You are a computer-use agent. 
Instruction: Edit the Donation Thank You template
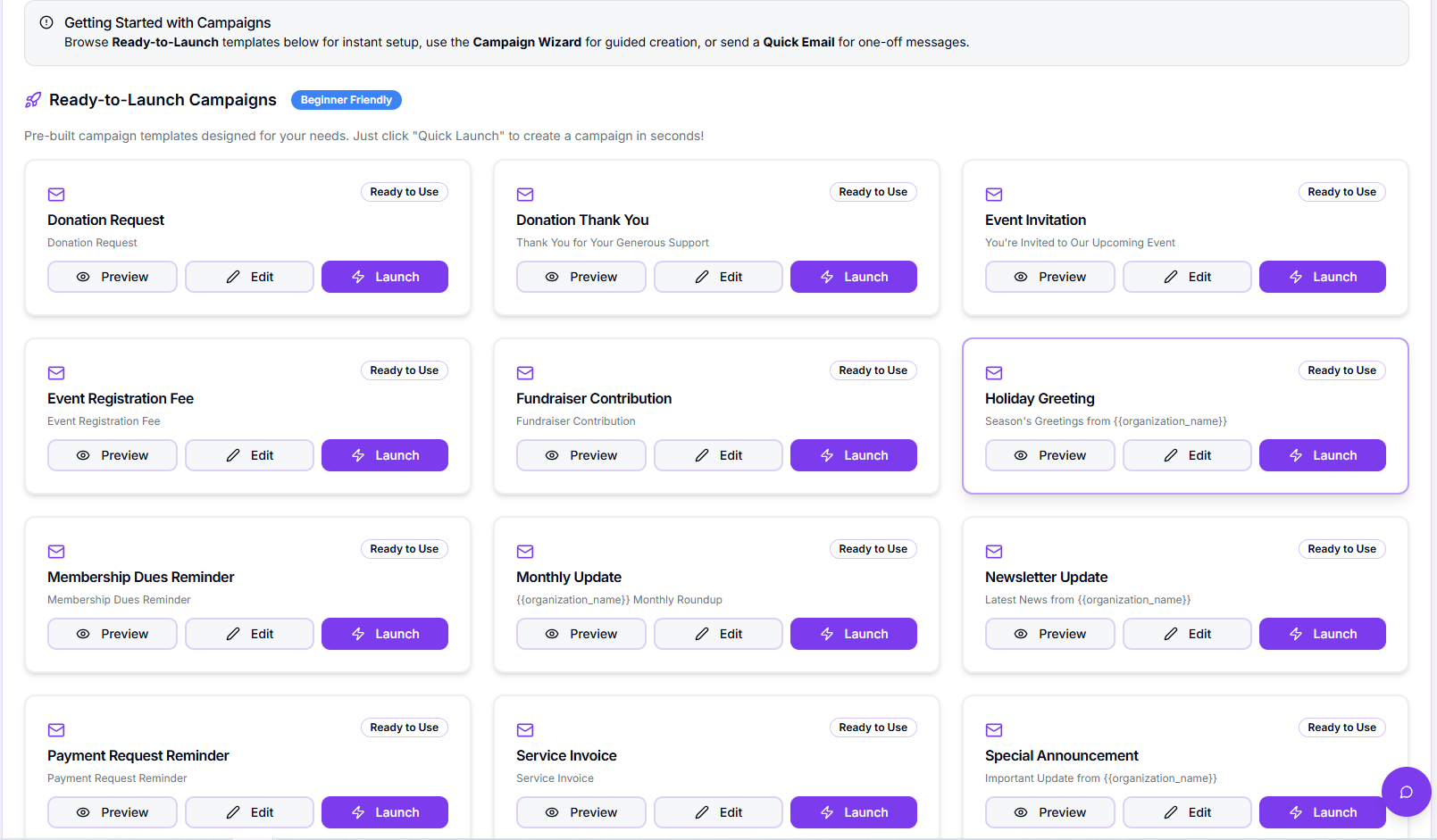point(718,277)
